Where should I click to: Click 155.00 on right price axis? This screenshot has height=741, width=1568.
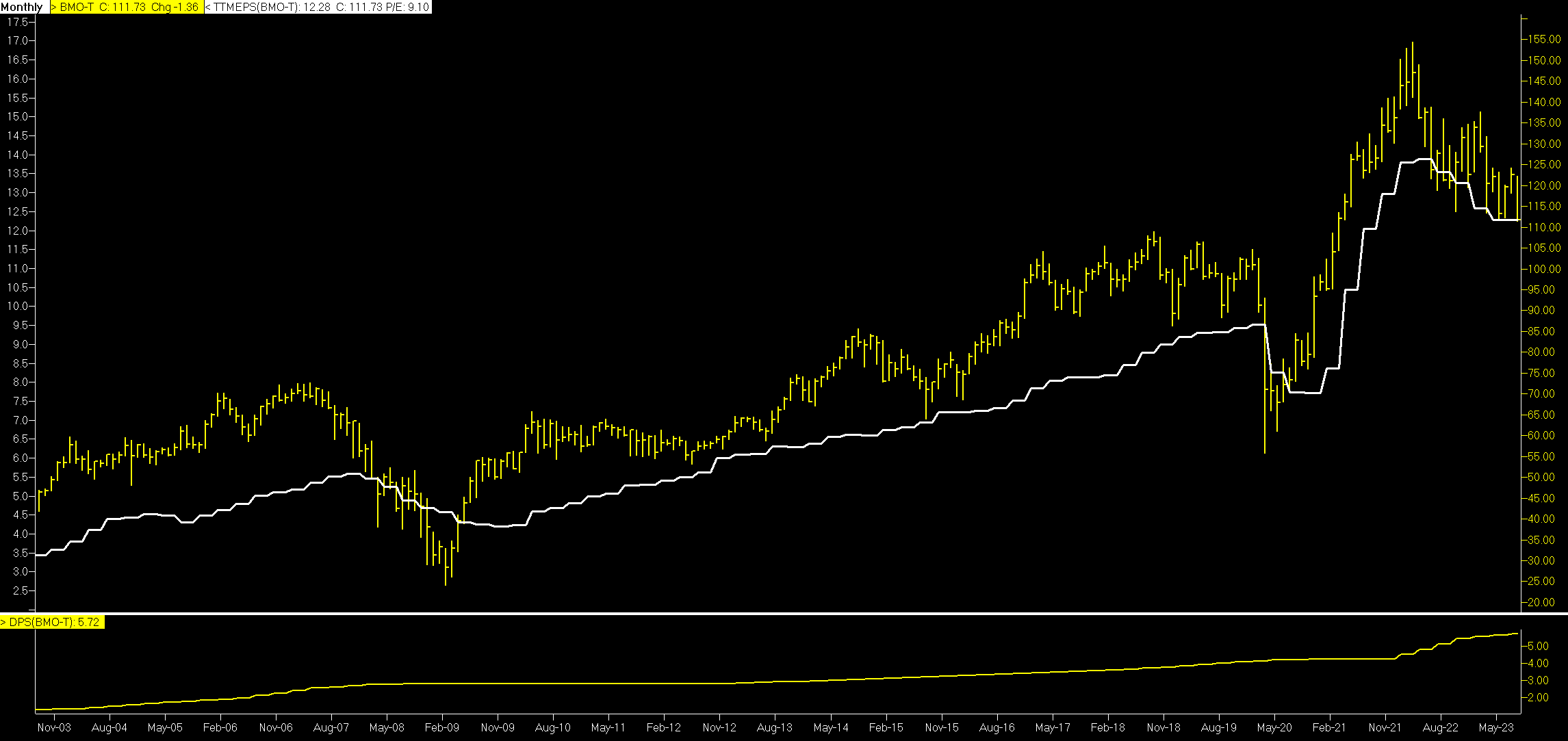pos(1543,40)
